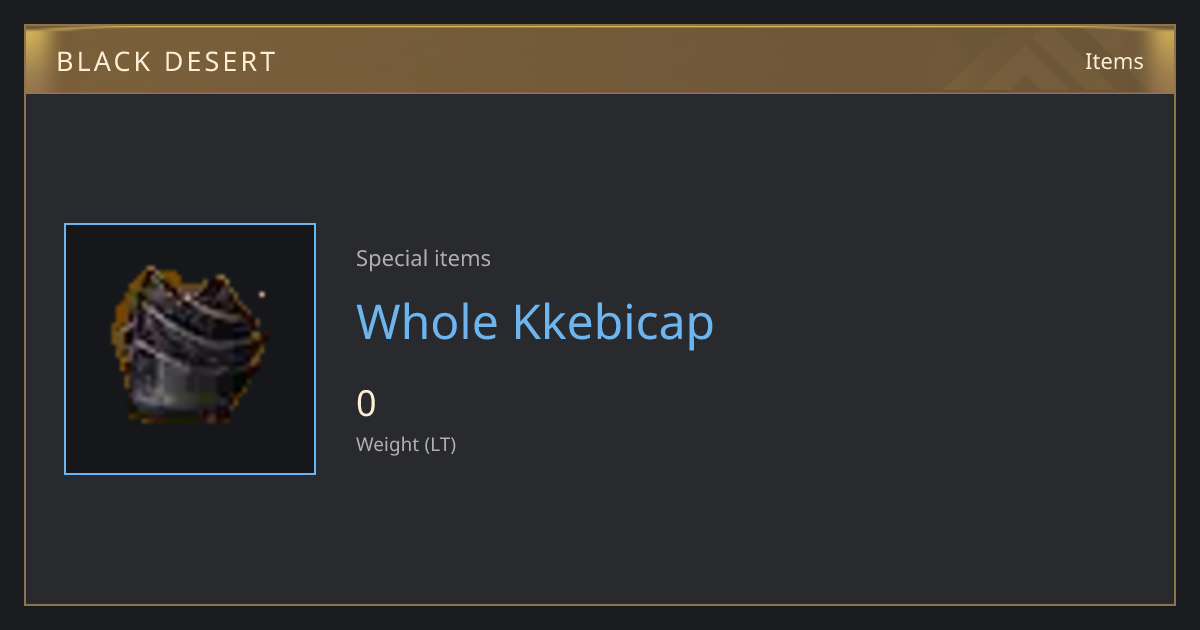Click the golden header banner bar
This screenshot has height=630, width=1200.
coord(600,60)
